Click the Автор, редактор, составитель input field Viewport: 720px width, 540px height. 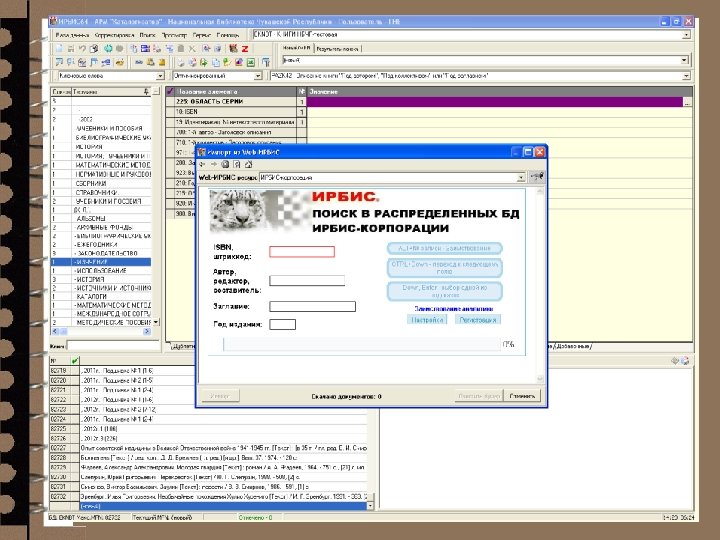tap(307, 281)
